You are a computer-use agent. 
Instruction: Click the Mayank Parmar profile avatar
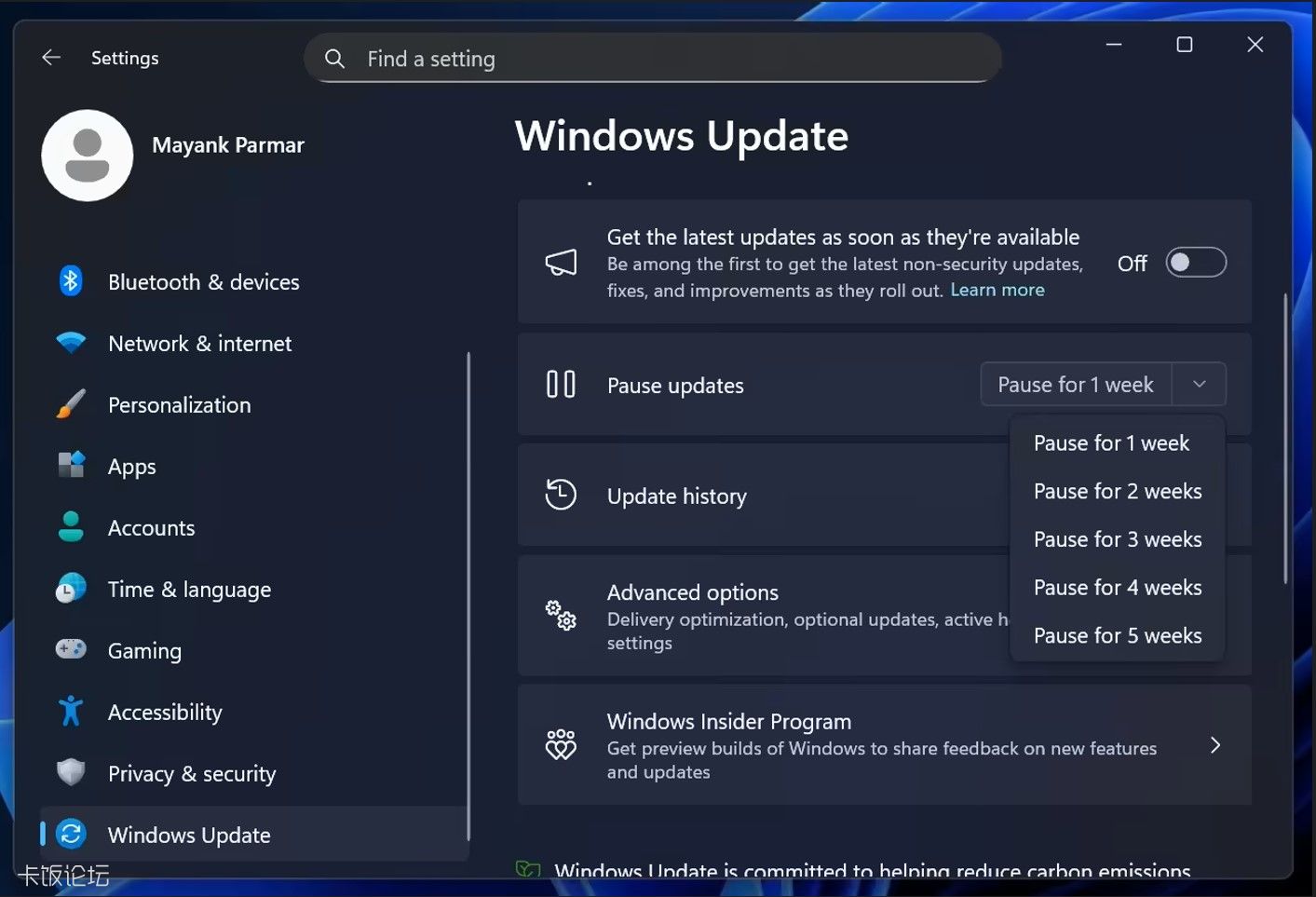88,156
